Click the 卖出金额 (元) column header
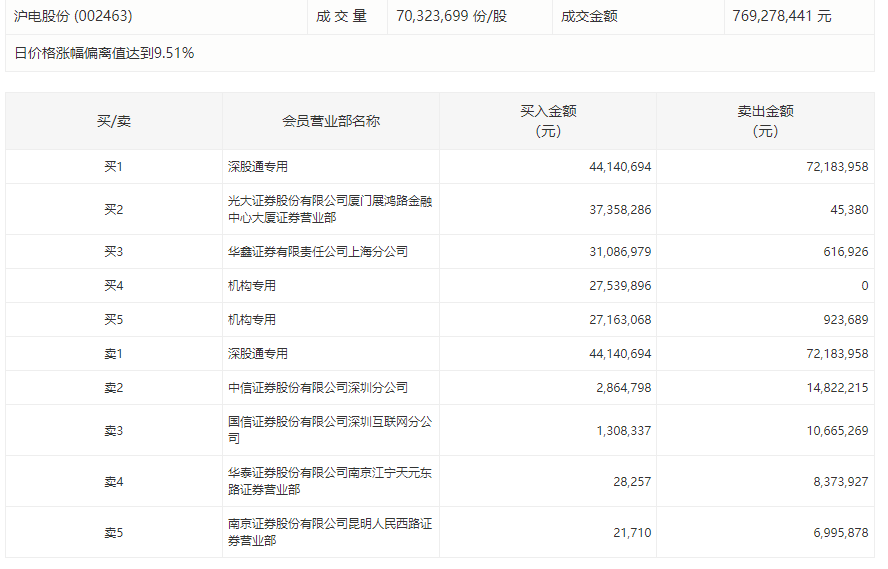This screenshot has height=569, width=888. 765,121
